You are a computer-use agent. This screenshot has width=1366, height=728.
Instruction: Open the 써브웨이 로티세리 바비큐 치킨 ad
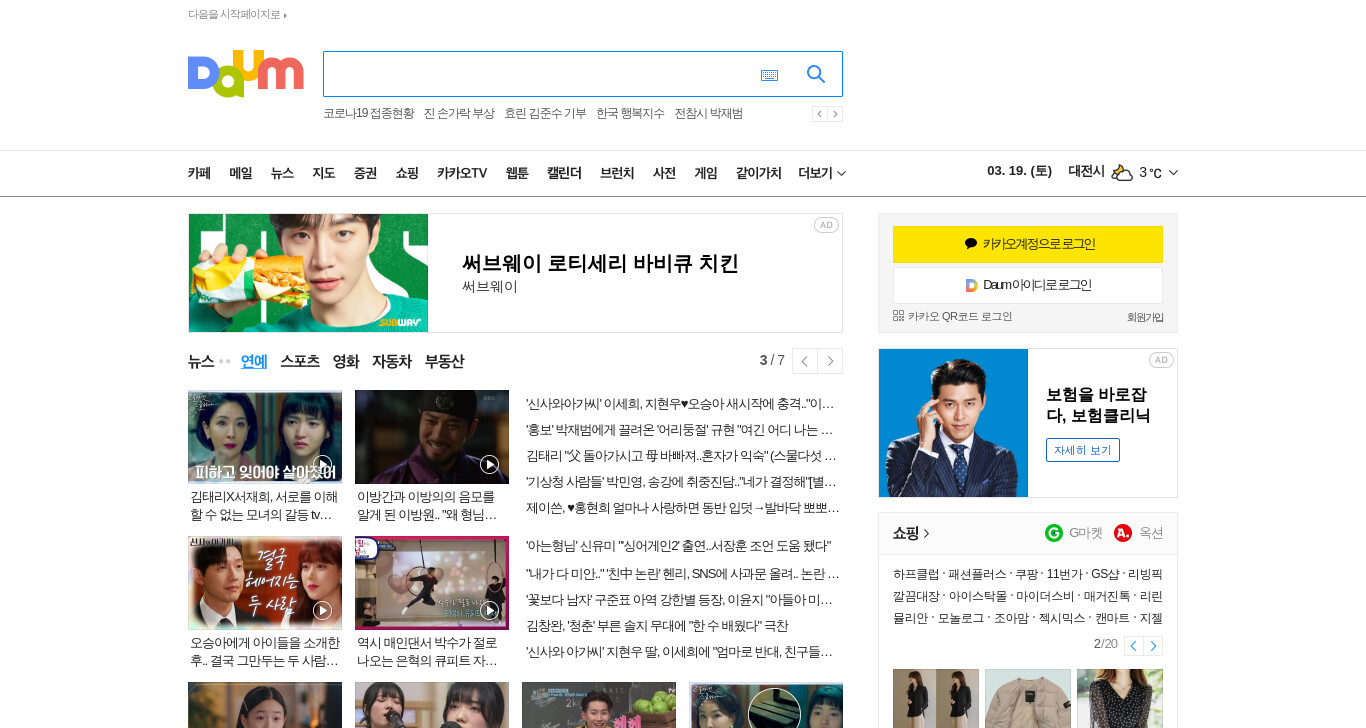(x=515, y=273)
